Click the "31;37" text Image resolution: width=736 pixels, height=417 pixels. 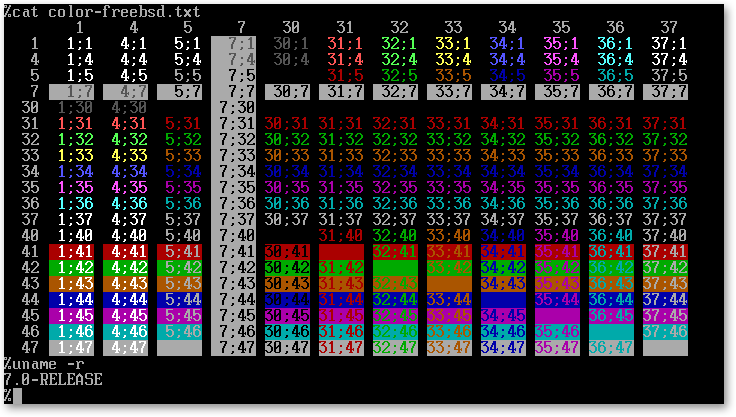pyautogui.click(x=341, y=220)
